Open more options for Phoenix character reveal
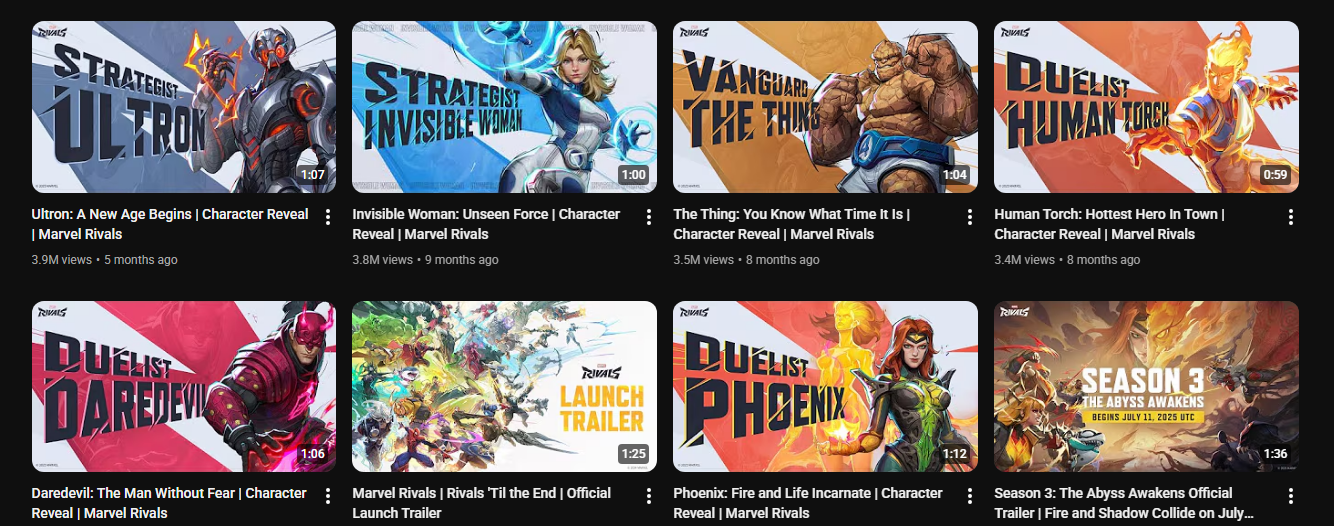 click(x=970, y=496)
